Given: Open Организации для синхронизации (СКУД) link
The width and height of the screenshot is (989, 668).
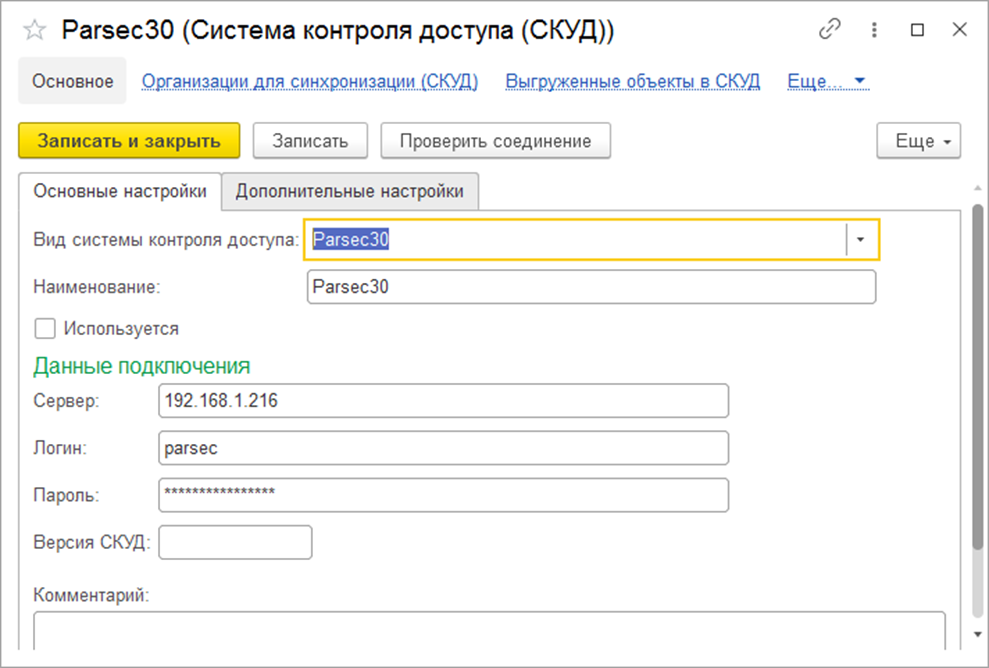Looking at the screenshot, I should tap(310, 81).
